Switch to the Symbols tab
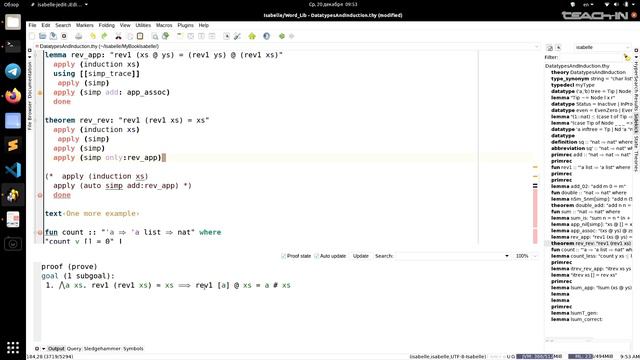The width and height of the screenshot is (640, 360). pyautogui.click(x=133, y=349)
